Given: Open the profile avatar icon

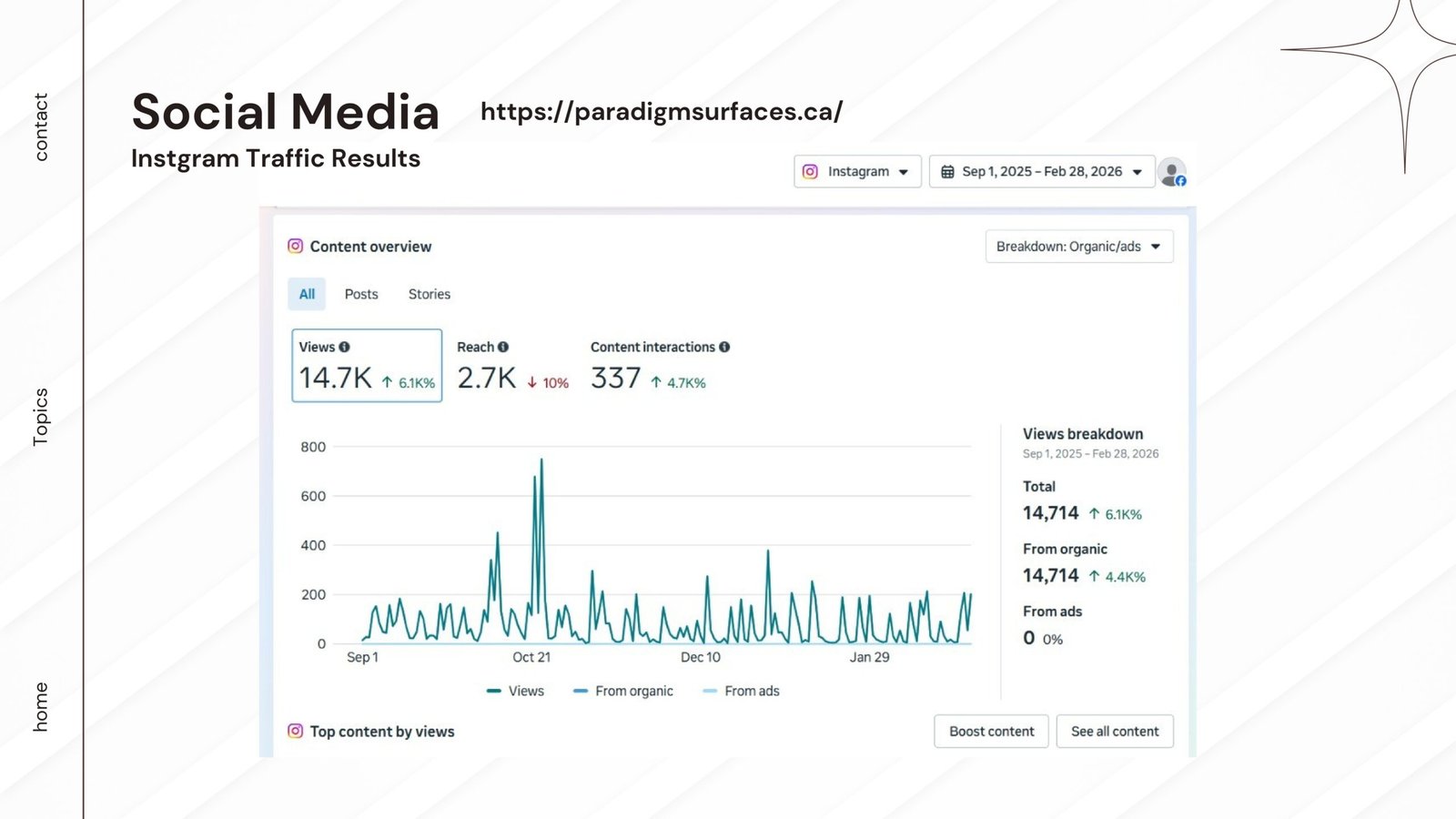Looking at the screenshot, I should click(1172, 171).
